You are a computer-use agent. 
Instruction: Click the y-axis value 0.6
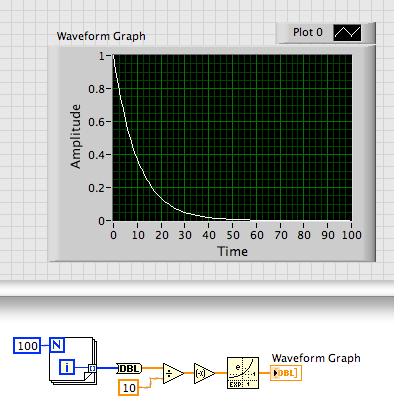[96, 122]
